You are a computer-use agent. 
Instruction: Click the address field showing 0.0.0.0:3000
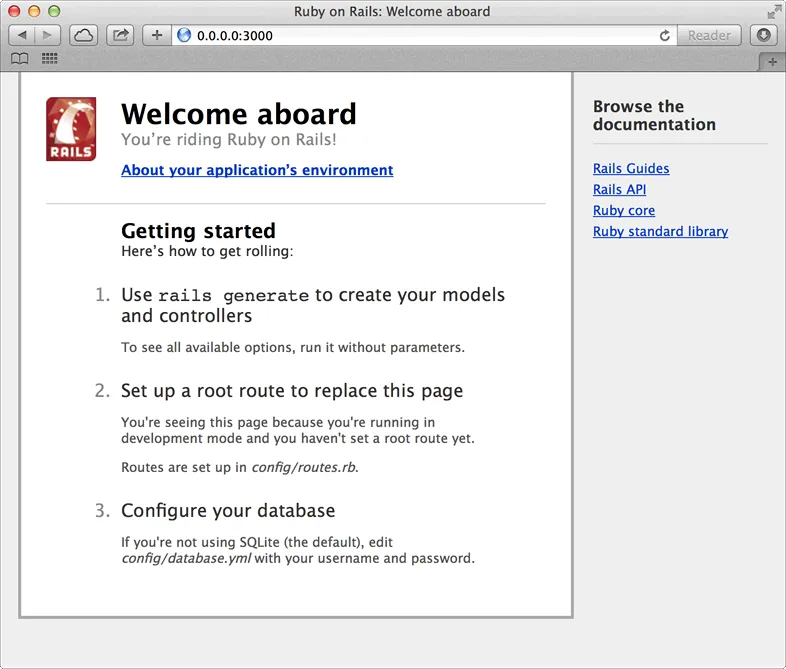(x=424, y=35)
